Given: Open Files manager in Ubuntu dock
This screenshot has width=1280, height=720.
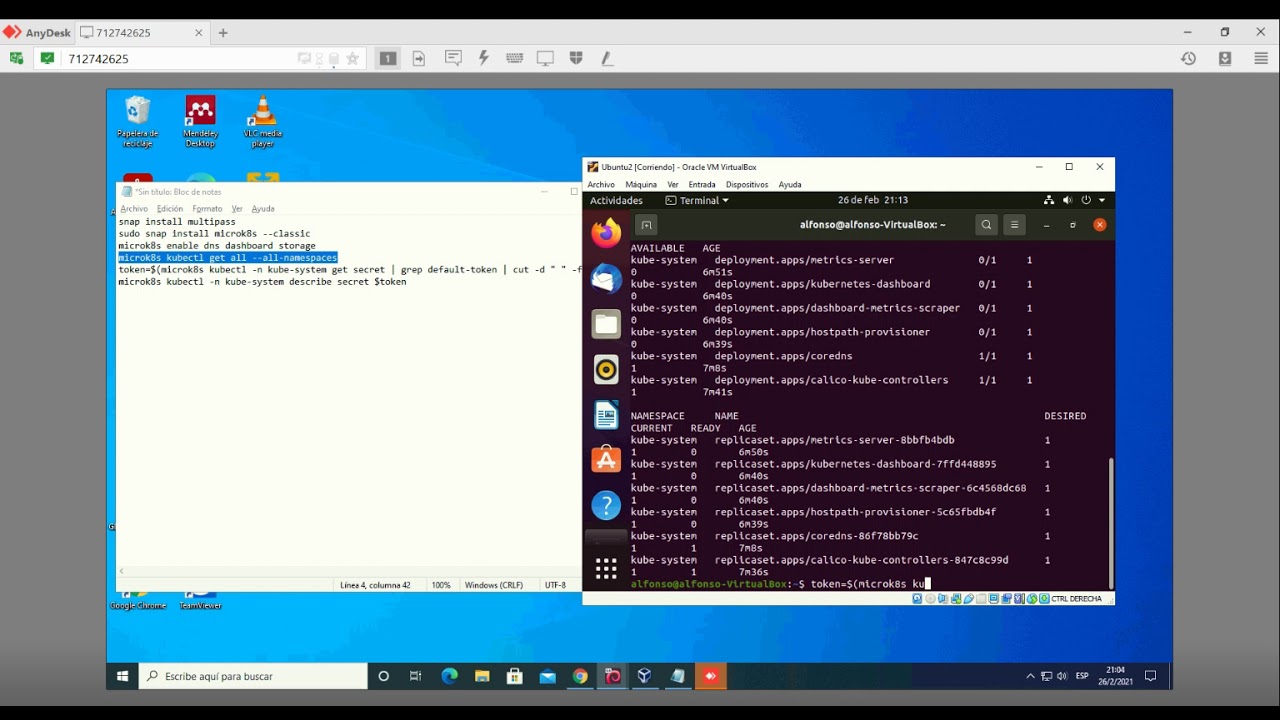Looking at the screenshot, I should coord(606,324).
